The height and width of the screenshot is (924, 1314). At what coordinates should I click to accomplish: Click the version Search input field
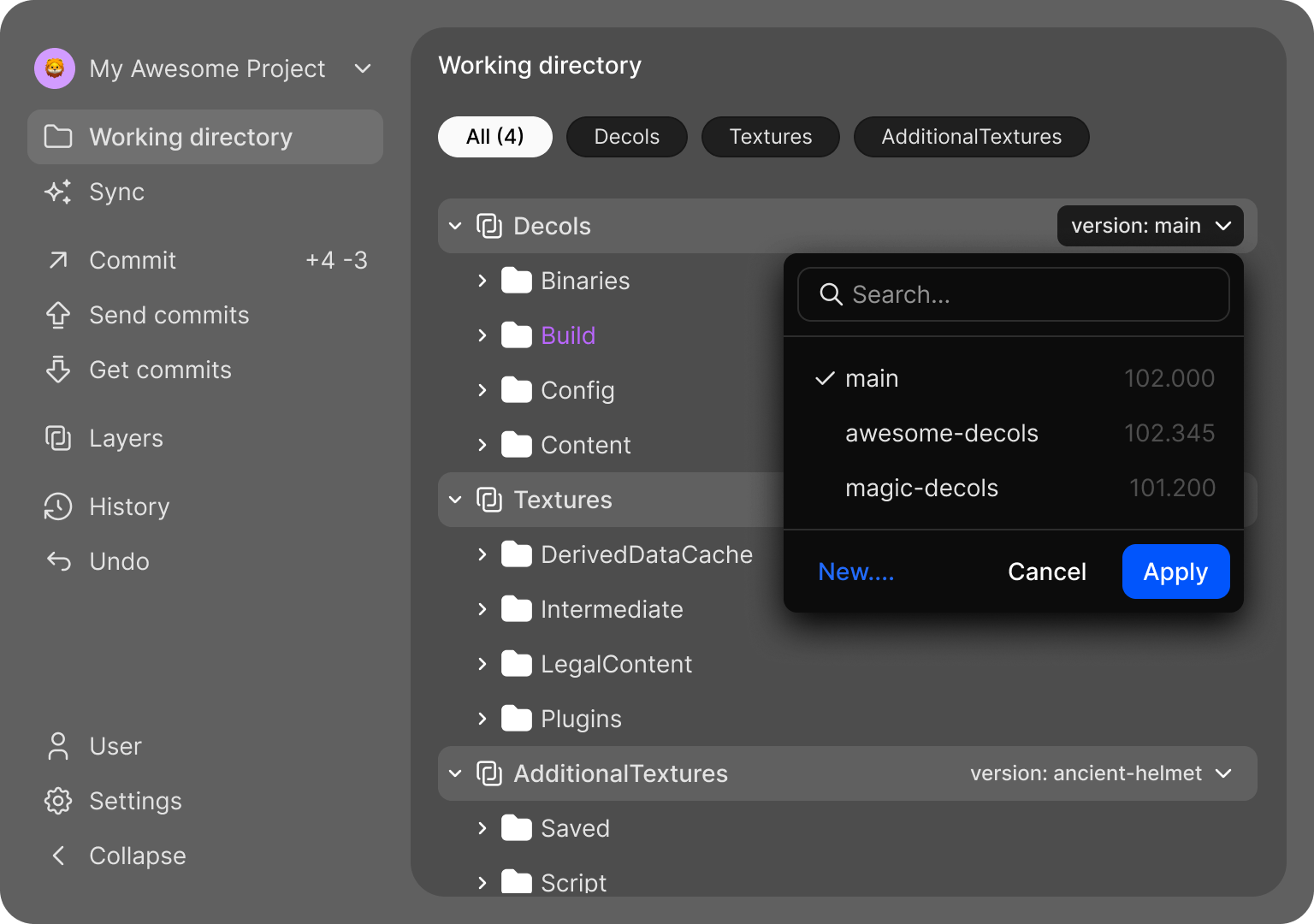(x=1027, y=294)
